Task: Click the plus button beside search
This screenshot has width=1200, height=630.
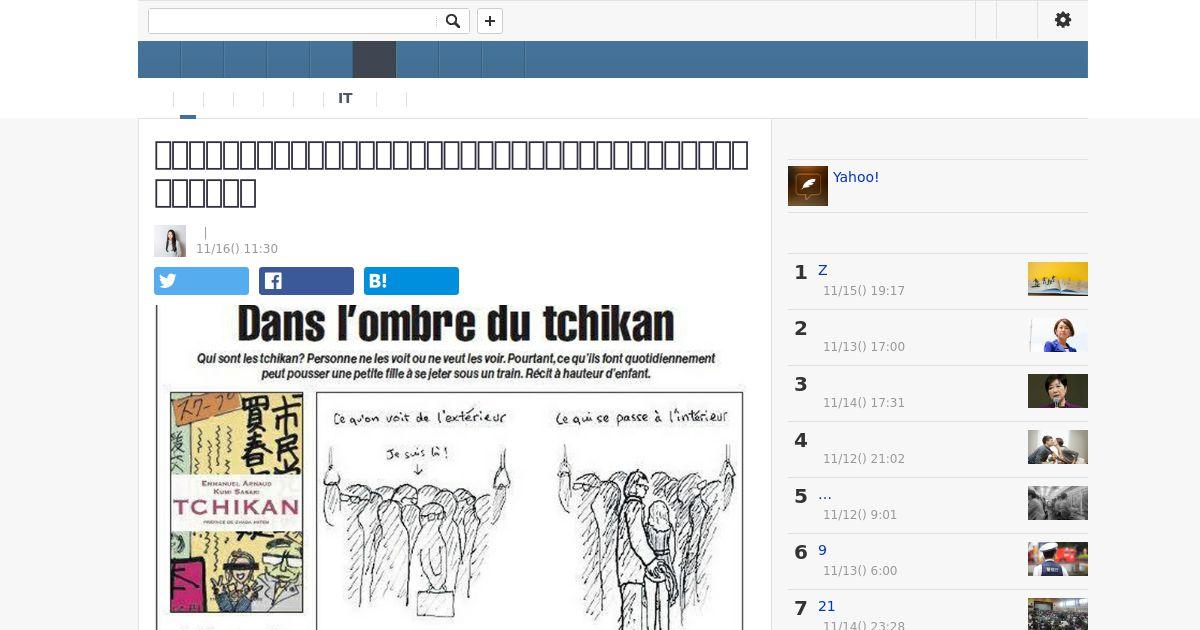Action: point(490,21)
